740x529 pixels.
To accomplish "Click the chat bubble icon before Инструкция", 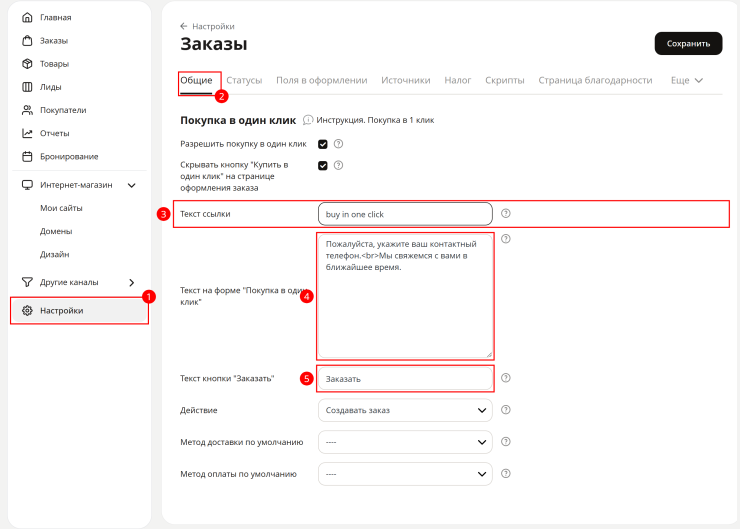I will [x=308, y=120].
